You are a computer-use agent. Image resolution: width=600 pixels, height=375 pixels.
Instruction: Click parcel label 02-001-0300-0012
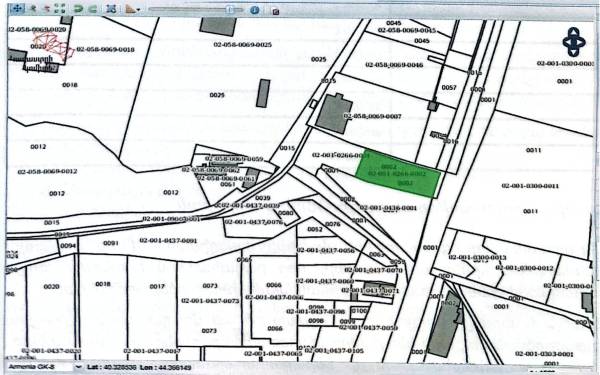click(x=524, y=267)
